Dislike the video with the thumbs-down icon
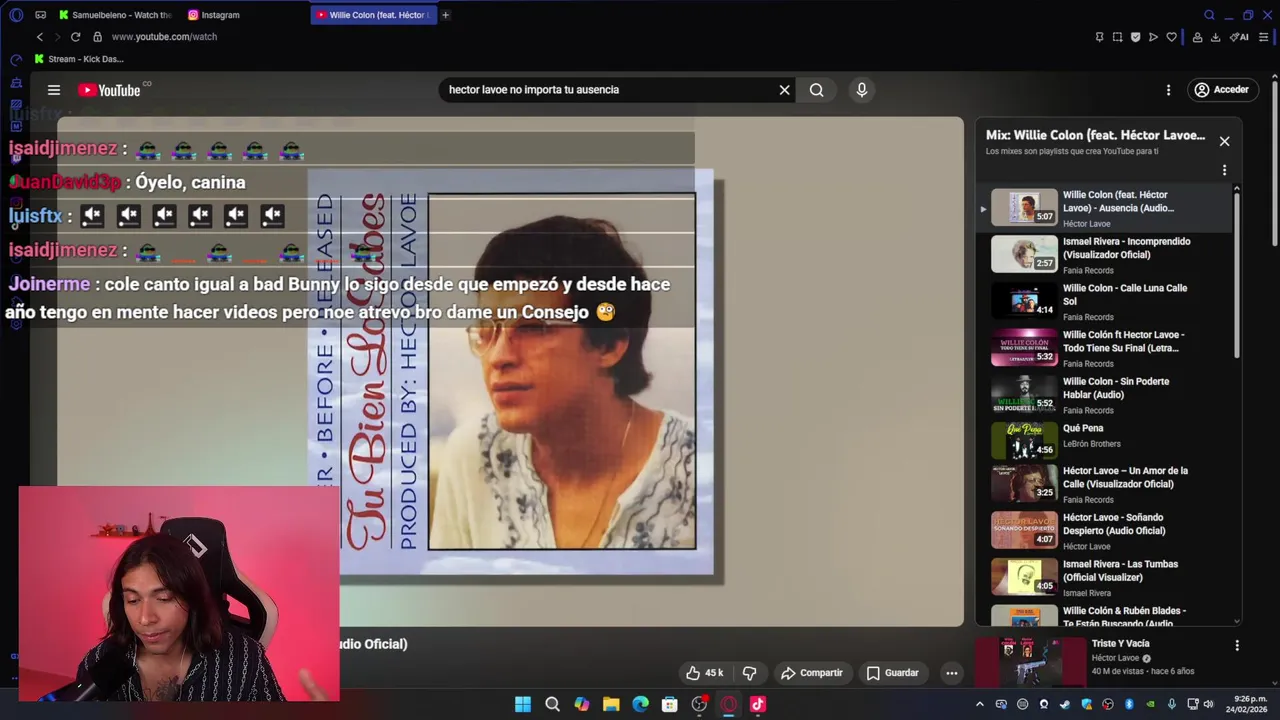1280x720 pixels. (x=749, y=673)
